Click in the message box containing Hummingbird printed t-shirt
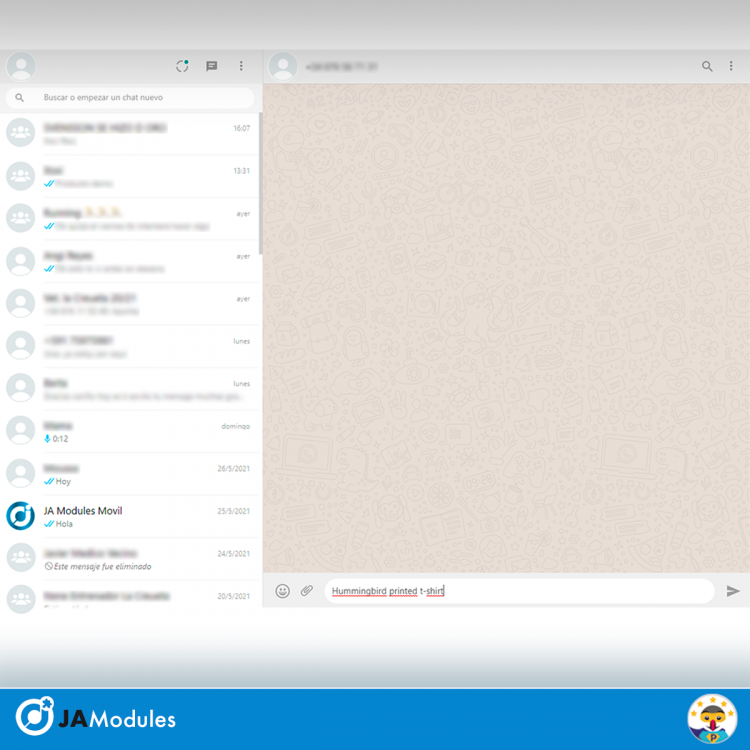This screenshot has width=750, height=750. 519,591
